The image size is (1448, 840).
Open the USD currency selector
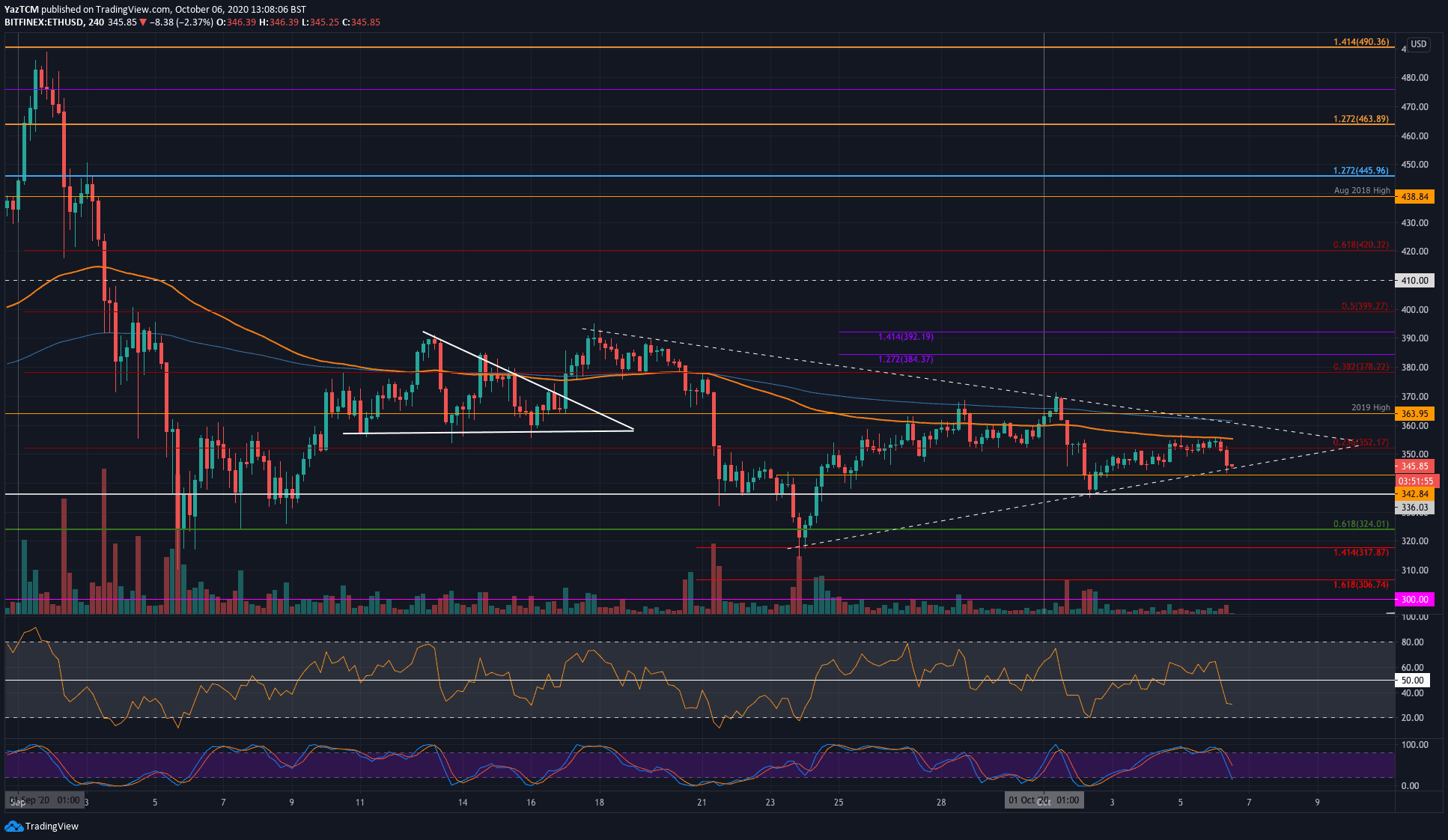click(x=1418, y=44)
